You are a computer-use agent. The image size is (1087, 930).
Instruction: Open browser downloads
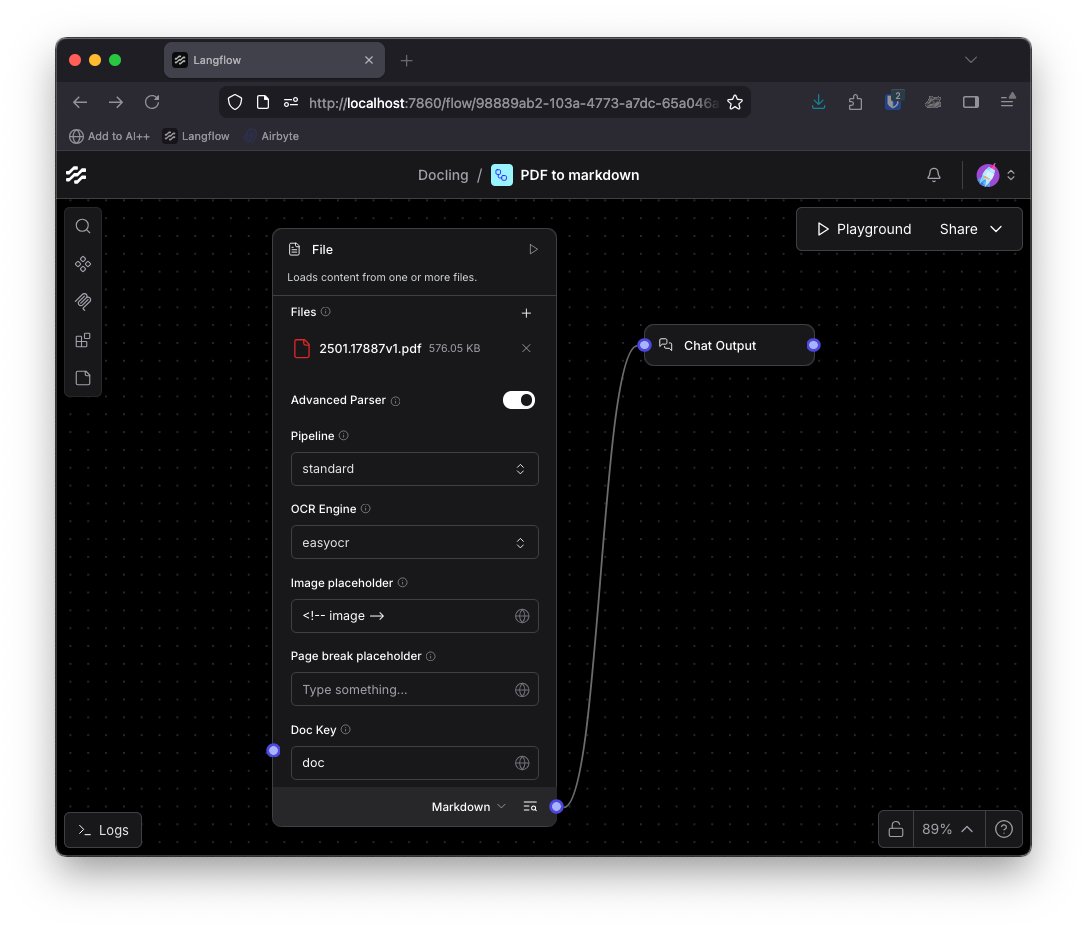click(819, 103)
